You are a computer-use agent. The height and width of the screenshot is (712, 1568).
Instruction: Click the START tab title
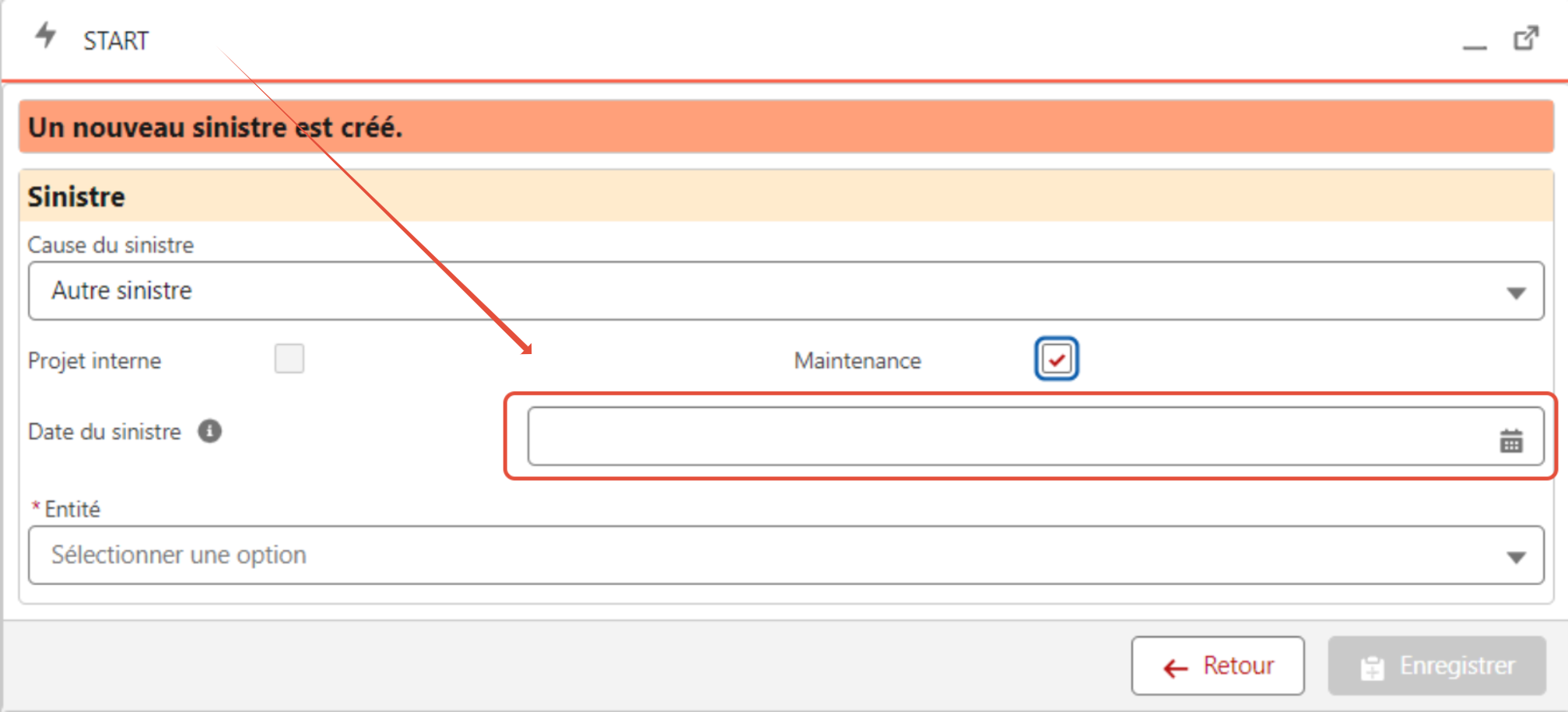[x=116, y=40]
